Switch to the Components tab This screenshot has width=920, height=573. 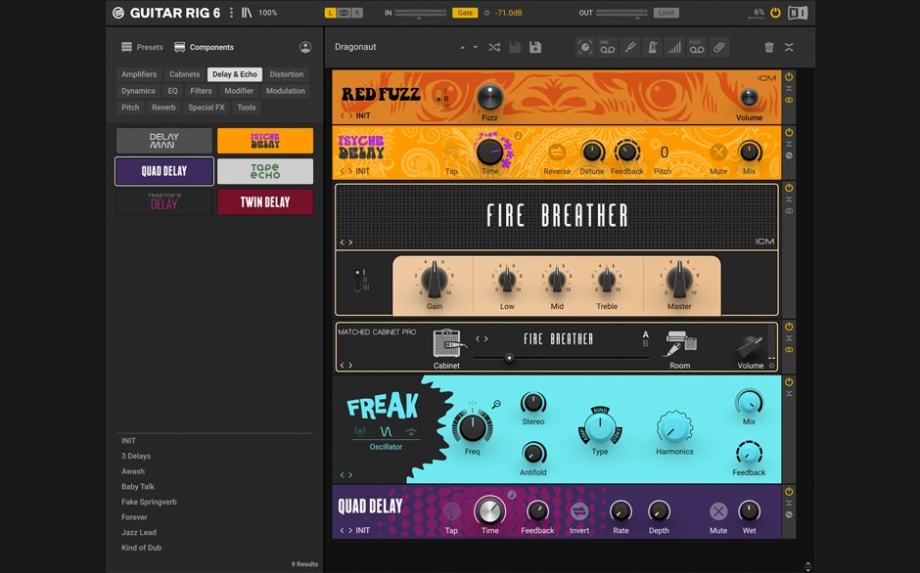click(204, 47)
